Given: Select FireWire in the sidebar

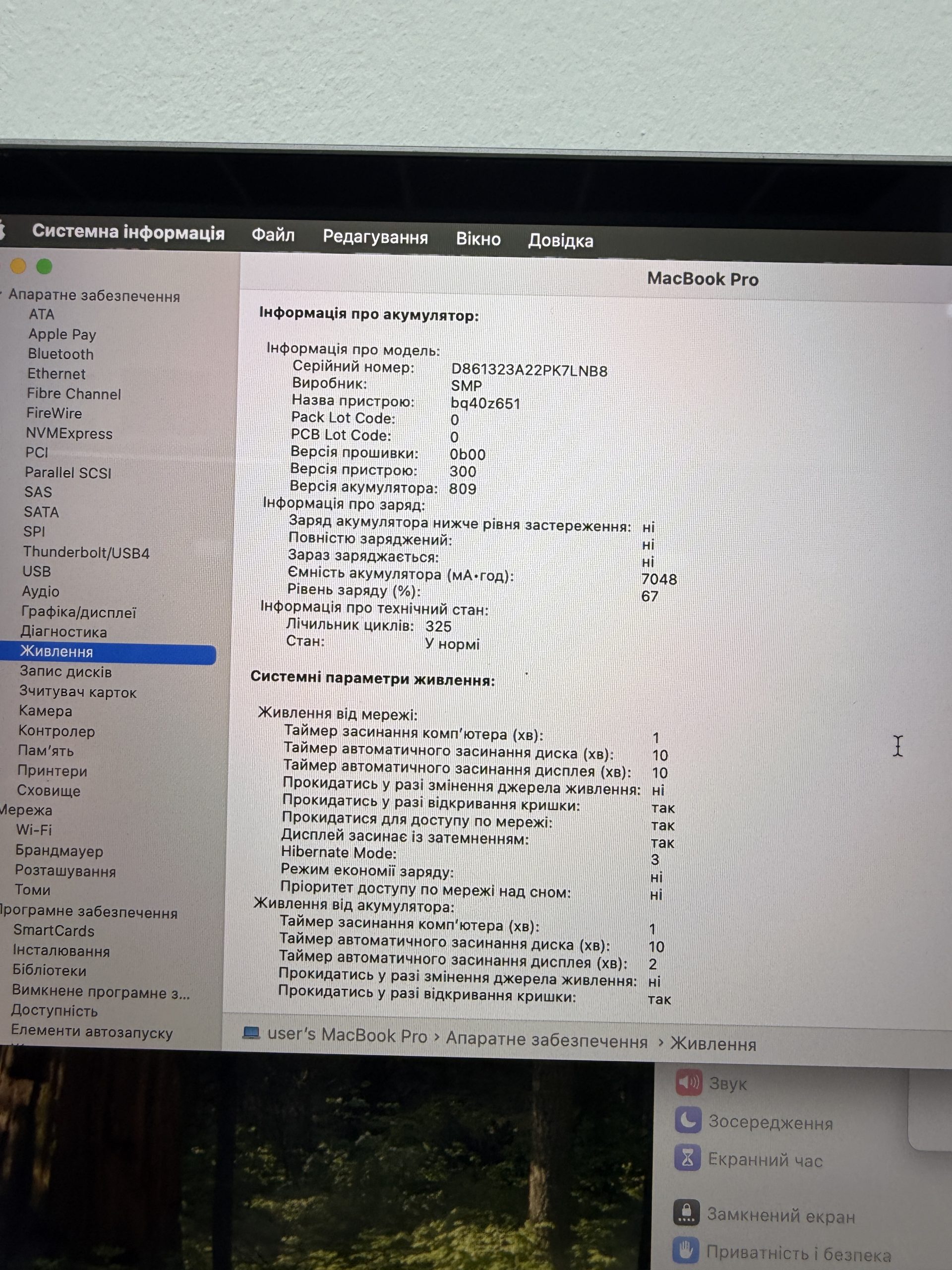Looking at the screenshot, I should (x=54, y=413).
